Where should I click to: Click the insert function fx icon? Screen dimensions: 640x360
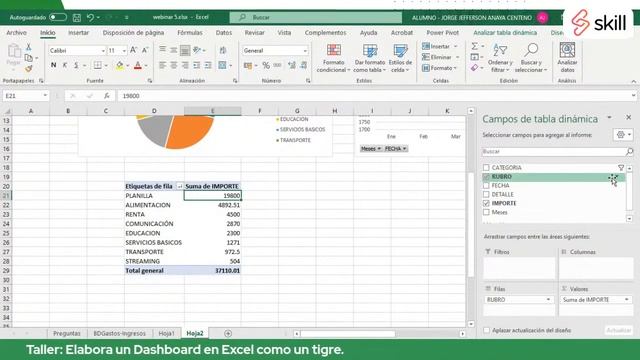(106, 96)
